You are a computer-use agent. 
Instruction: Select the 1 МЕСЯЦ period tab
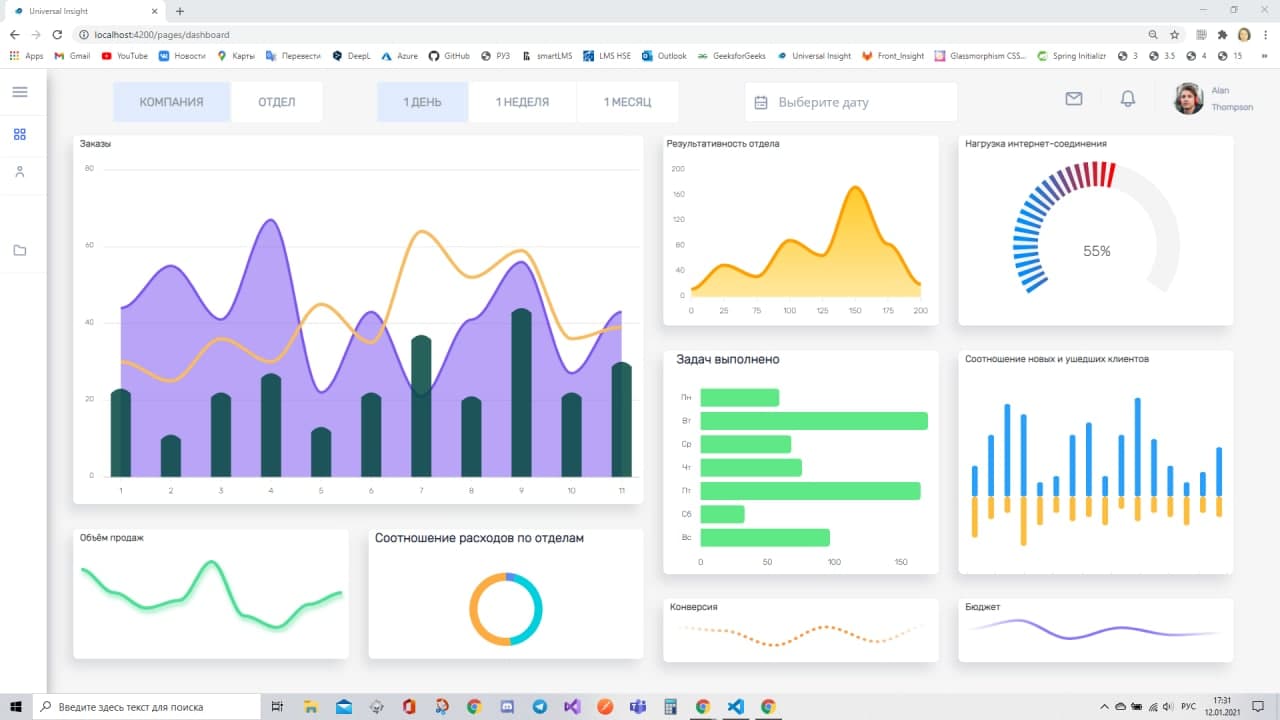click(627, 102)
